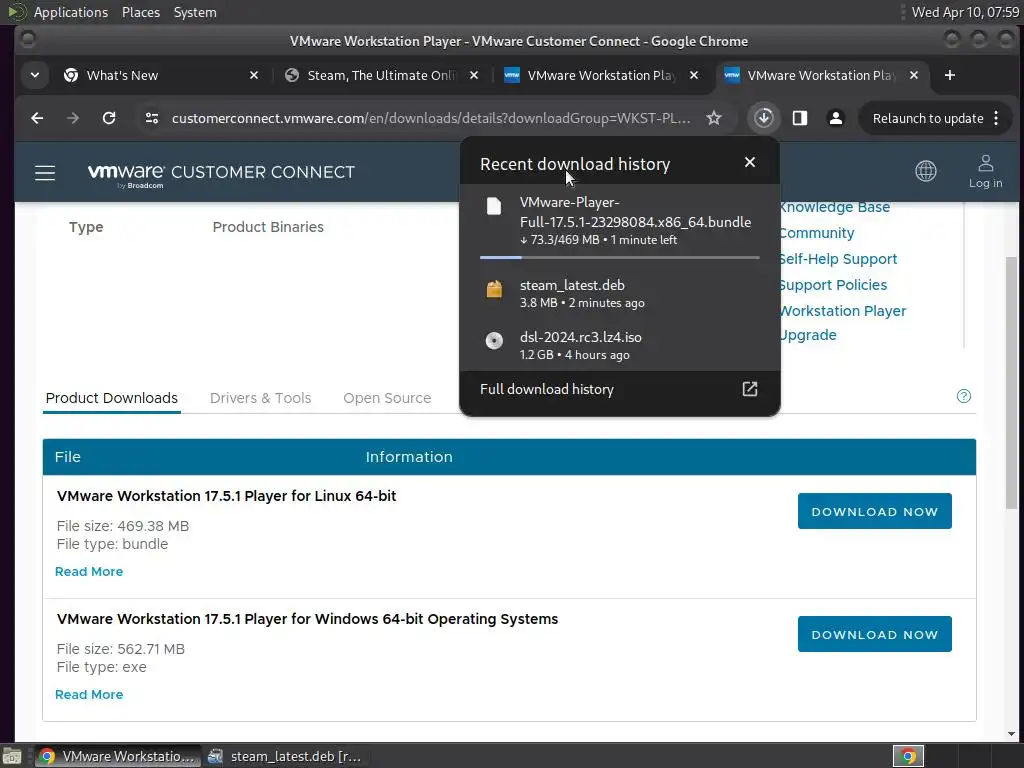Toggle the downloads toolbar icon
The image size is (1024, 768).
tap(763, 118)
